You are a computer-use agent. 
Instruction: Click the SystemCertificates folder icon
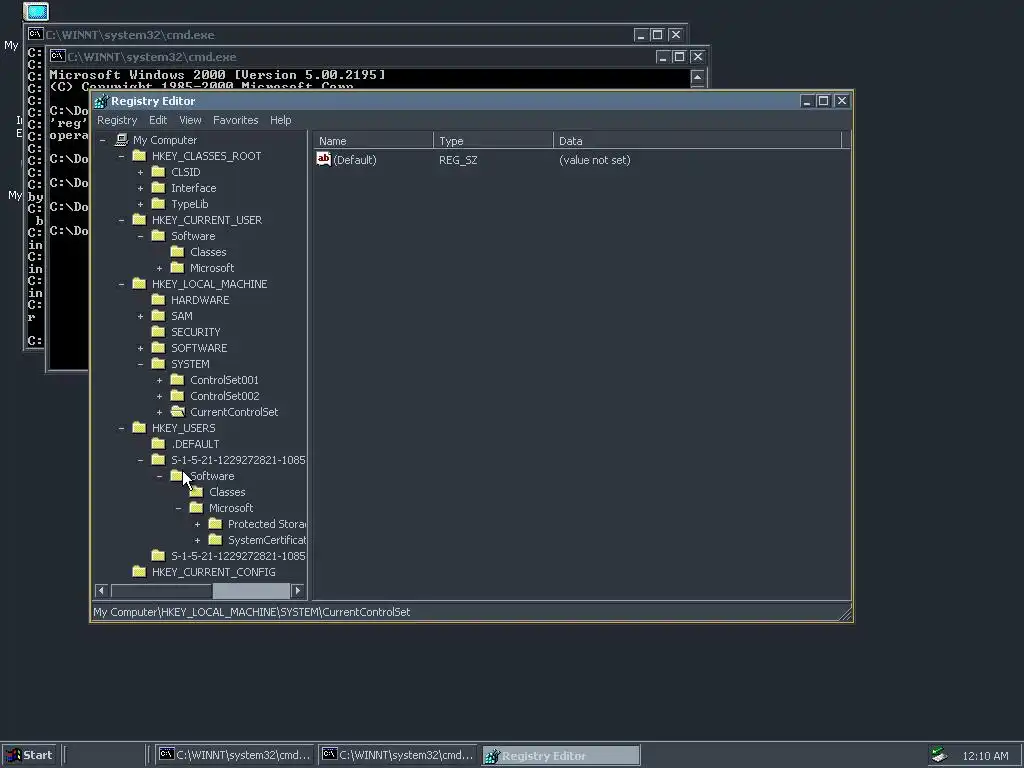pyautogui.click(x=215, y=539)
